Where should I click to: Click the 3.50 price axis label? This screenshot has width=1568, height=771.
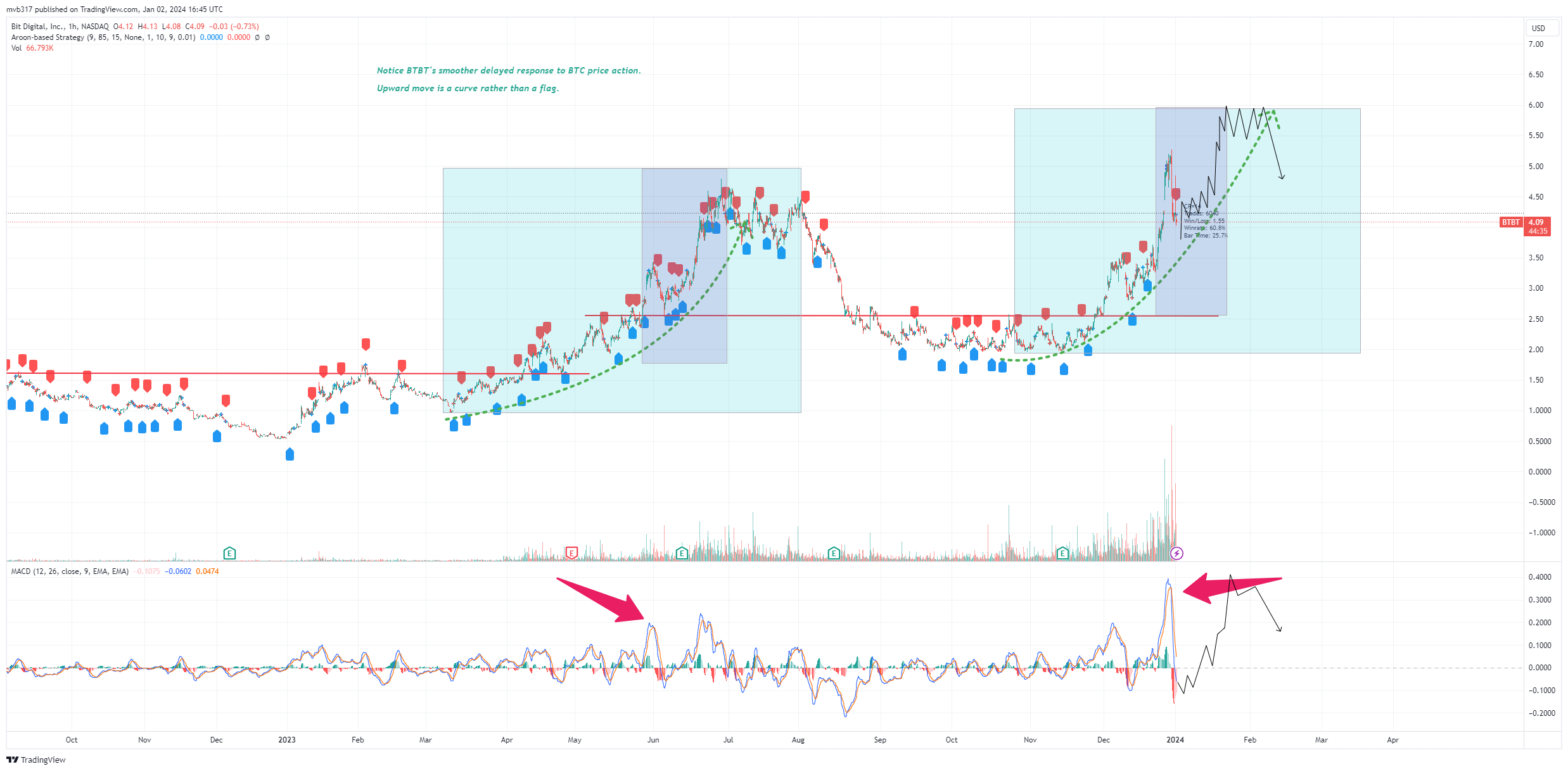click(1536, 258)
